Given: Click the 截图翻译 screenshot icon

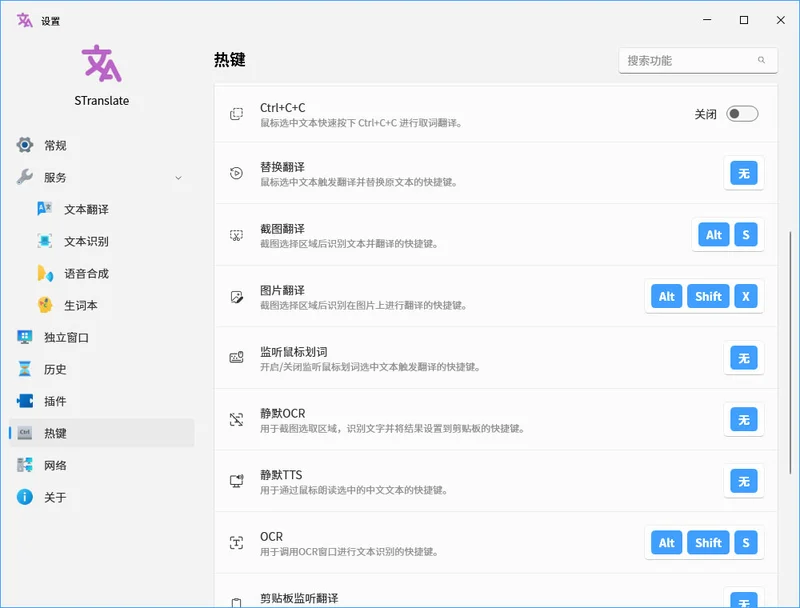Looking at the screenshot, I should 236,235.
